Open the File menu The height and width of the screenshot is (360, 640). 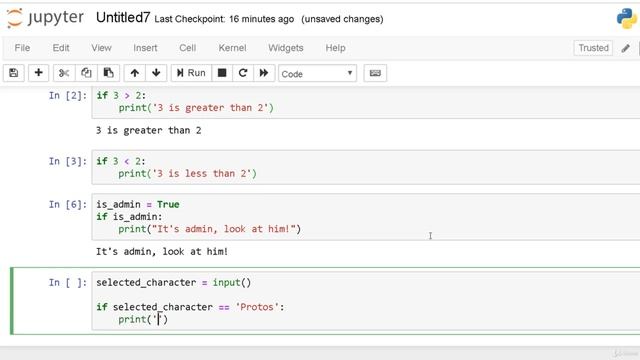[x=22, y=48]
